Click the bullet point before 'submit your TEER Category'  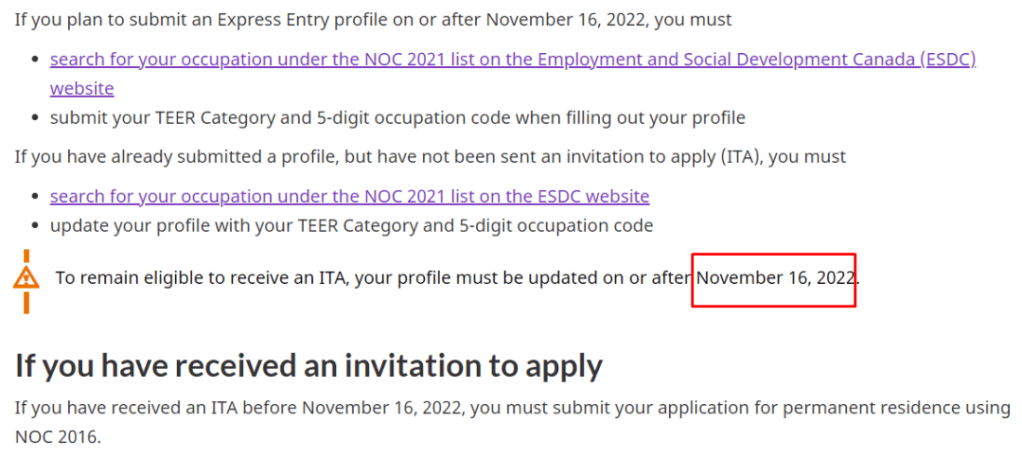(x=37, y=118)
